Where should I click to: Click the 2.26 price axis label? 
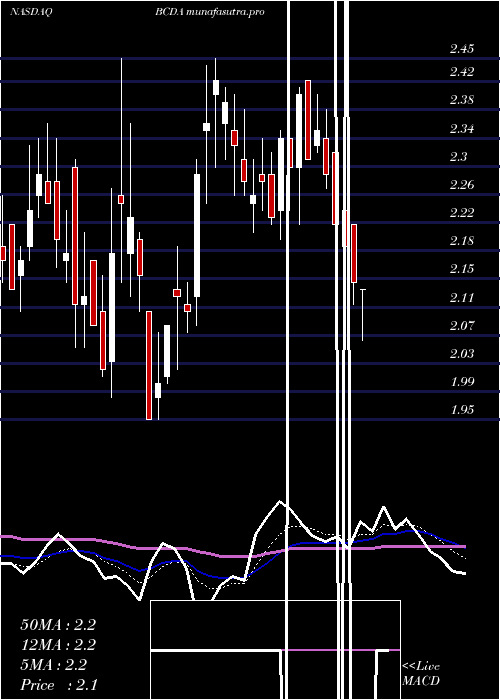point(462,184)
